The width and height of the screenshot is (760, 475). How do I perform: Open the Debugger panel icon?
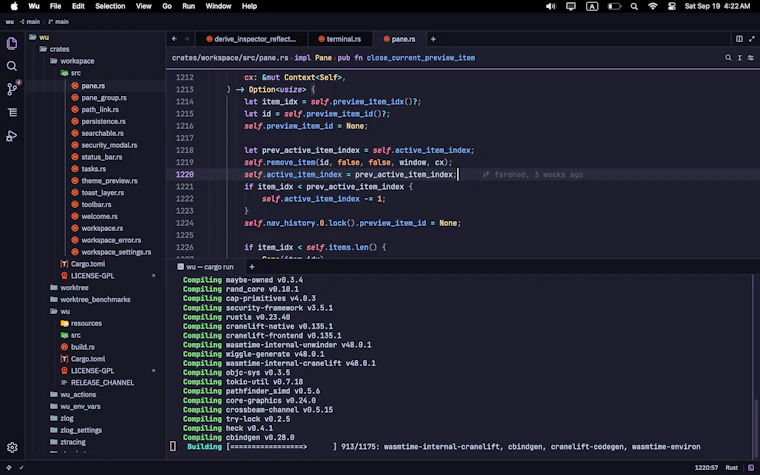pos(12,136)
